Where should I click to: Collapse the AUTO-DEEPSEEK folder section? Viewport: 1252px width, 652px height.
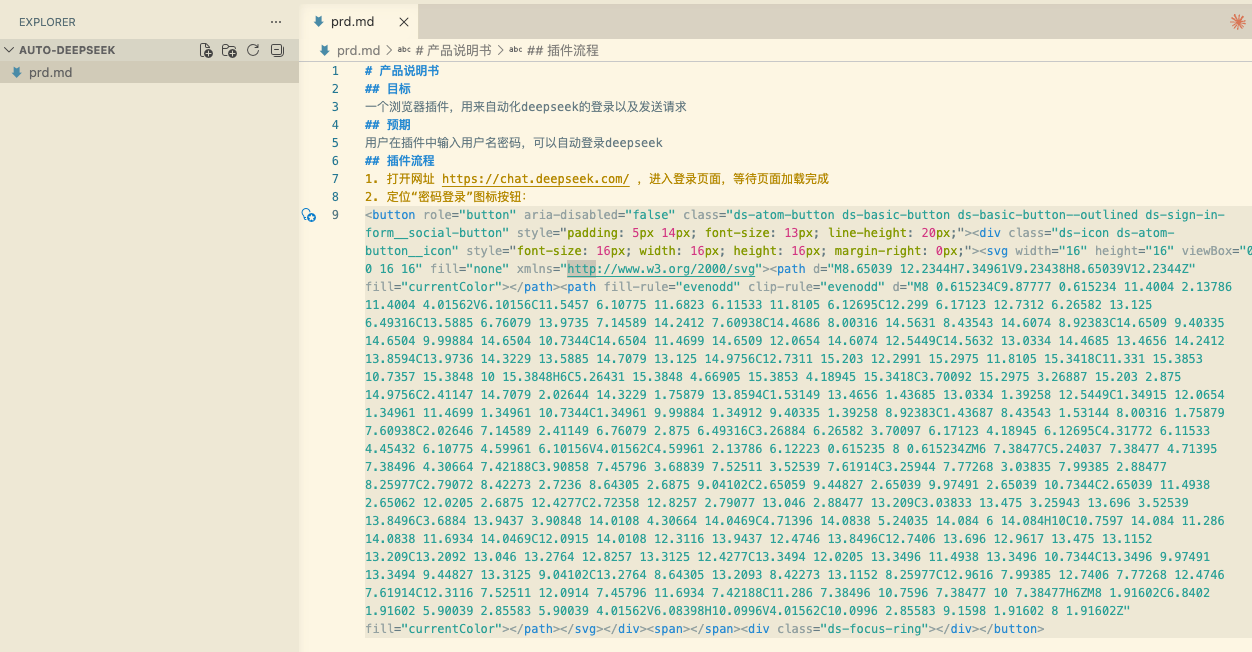click(10, 50)
